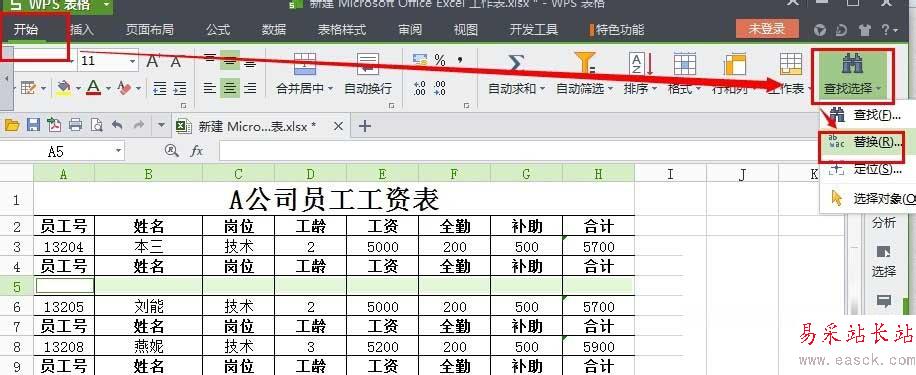Click the open folder icon
Screen dimensions: 916x375
pos(12,125)
